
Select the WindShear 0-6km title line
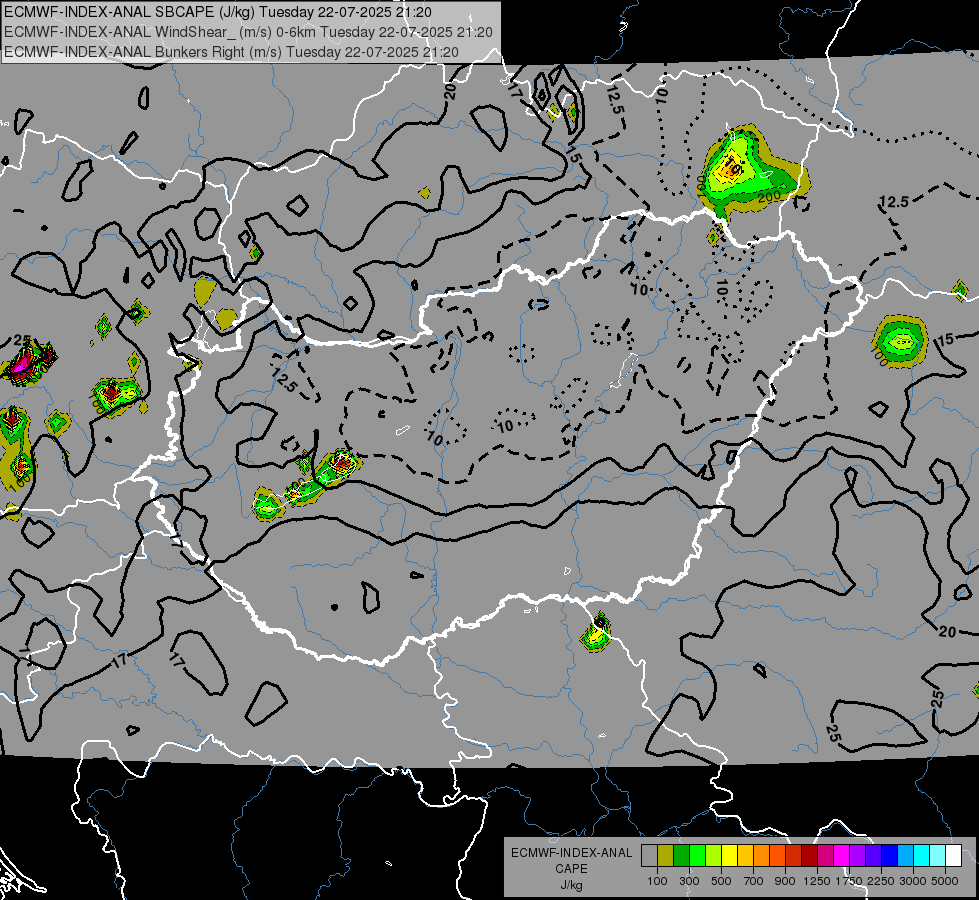(248, 32)
